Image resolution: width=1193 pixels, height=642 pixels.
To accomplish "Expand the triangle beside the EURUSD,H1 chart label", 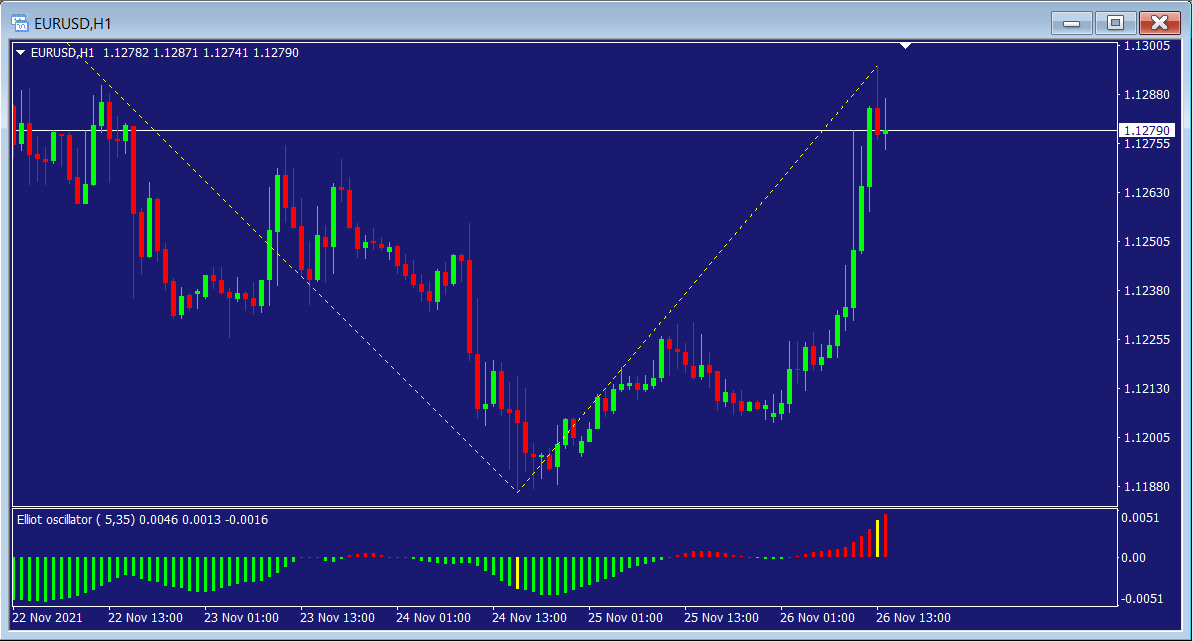I will pos(21,53).
